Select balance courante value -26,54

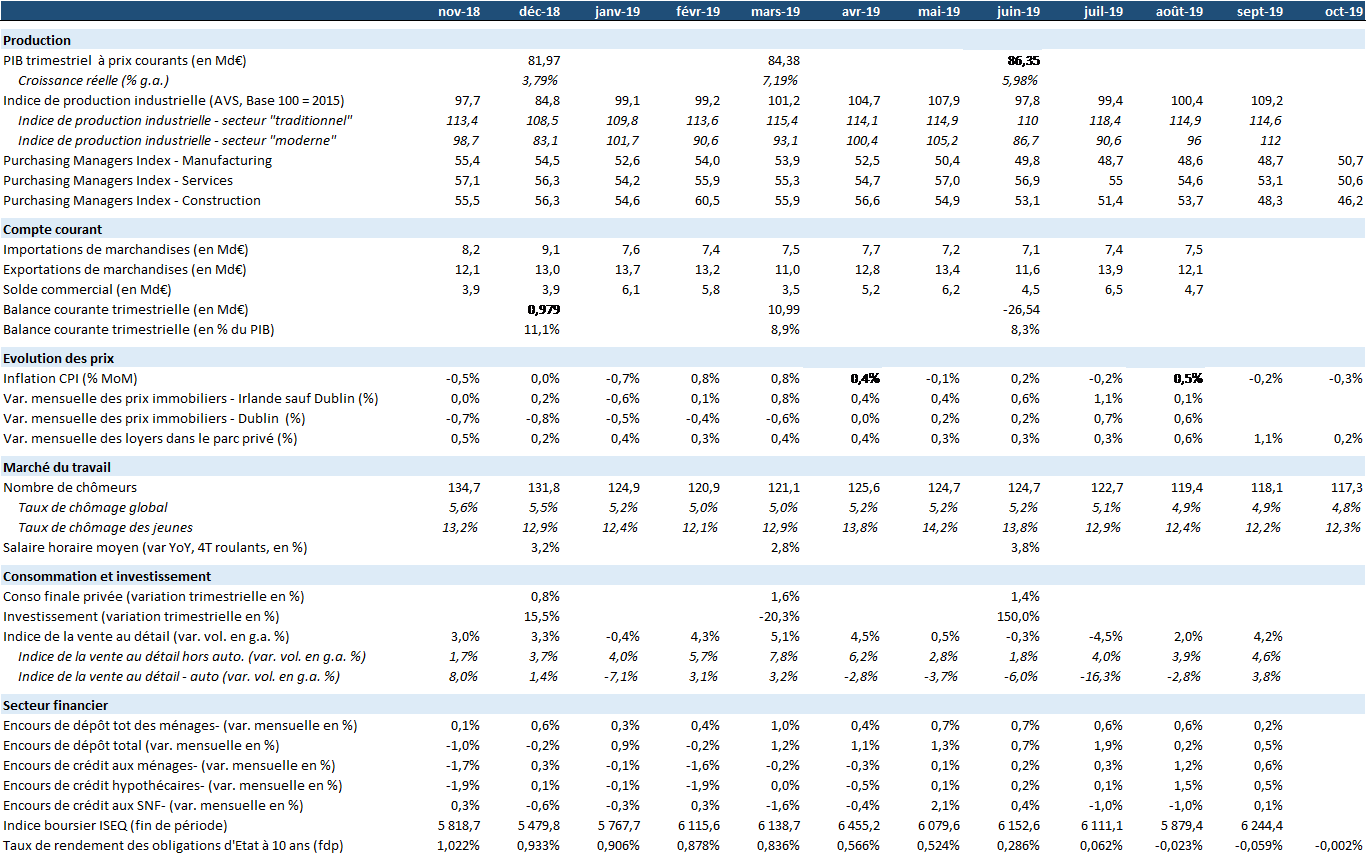coord(1020,309)
